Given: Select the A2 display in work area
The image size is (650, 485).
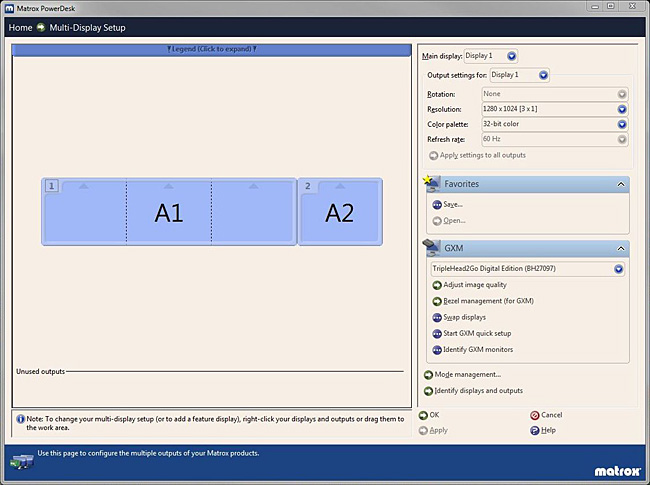Looking at the screenshot, I should click(340, 212).
